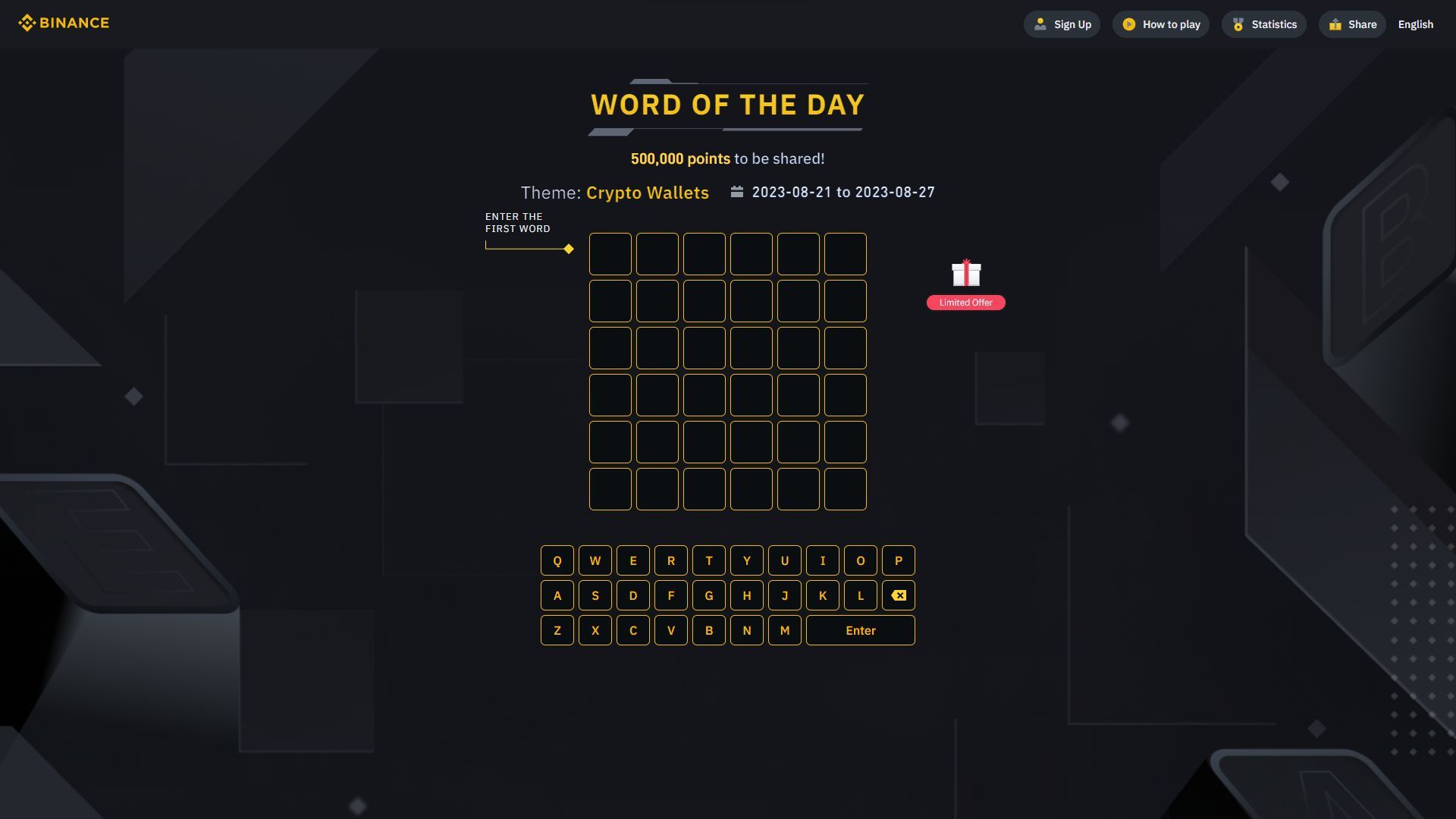The image size is (1456, 819).
Task: Click the How to Play coin icon
Action: 1127,24
